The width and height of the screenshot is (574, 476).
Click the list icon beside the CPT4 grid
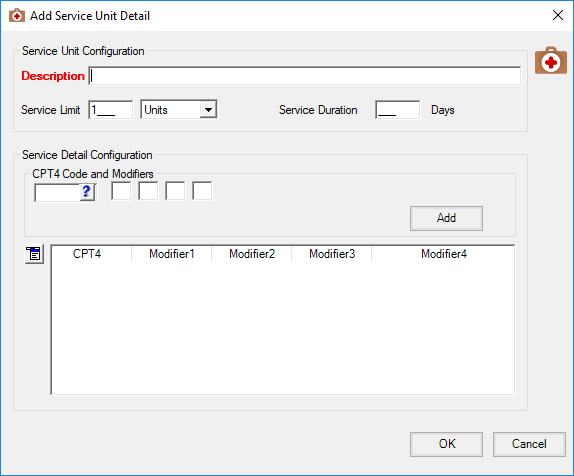pos(34,254)
